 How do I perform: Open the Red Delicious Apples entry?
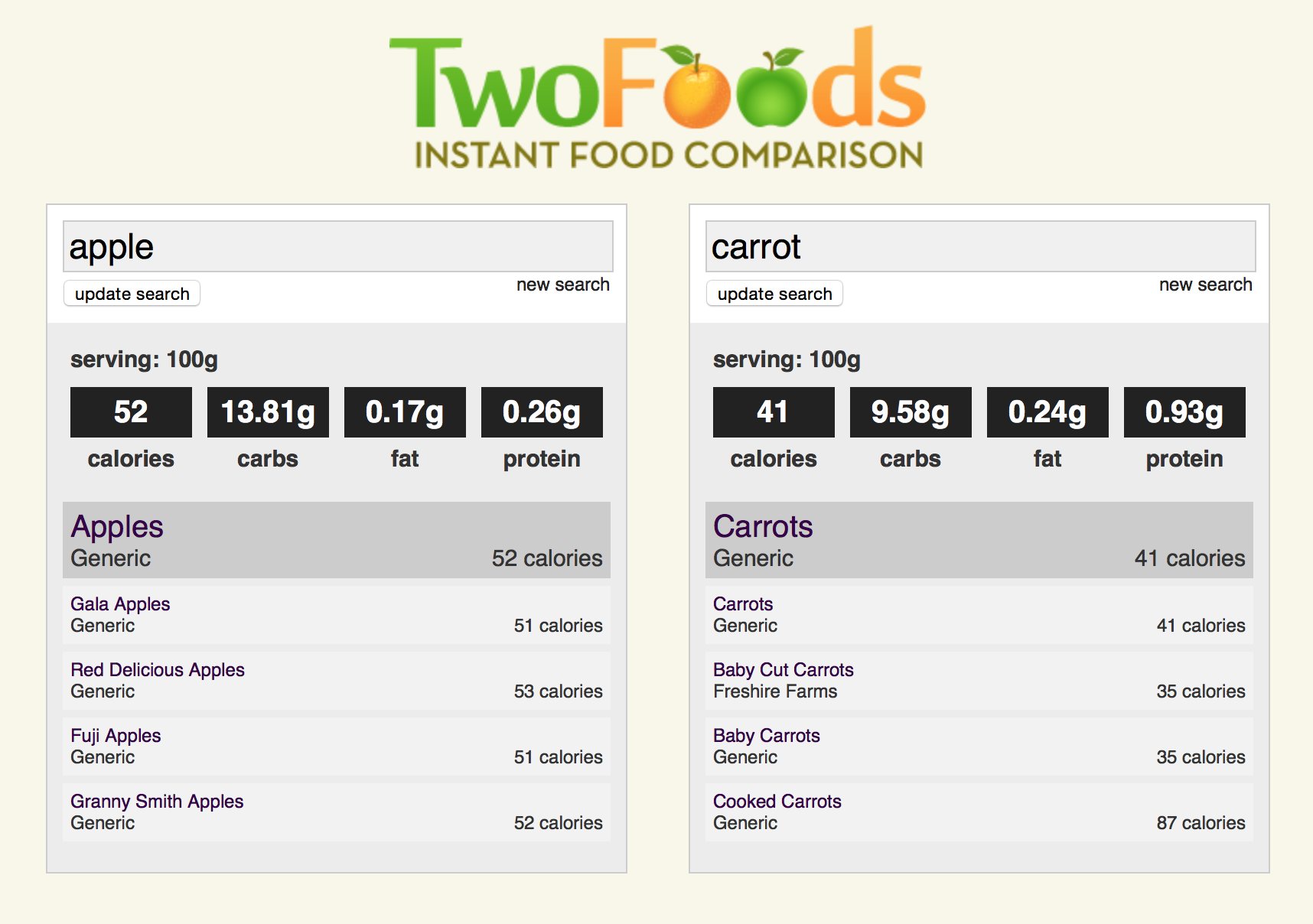click(x=157, y=669)
